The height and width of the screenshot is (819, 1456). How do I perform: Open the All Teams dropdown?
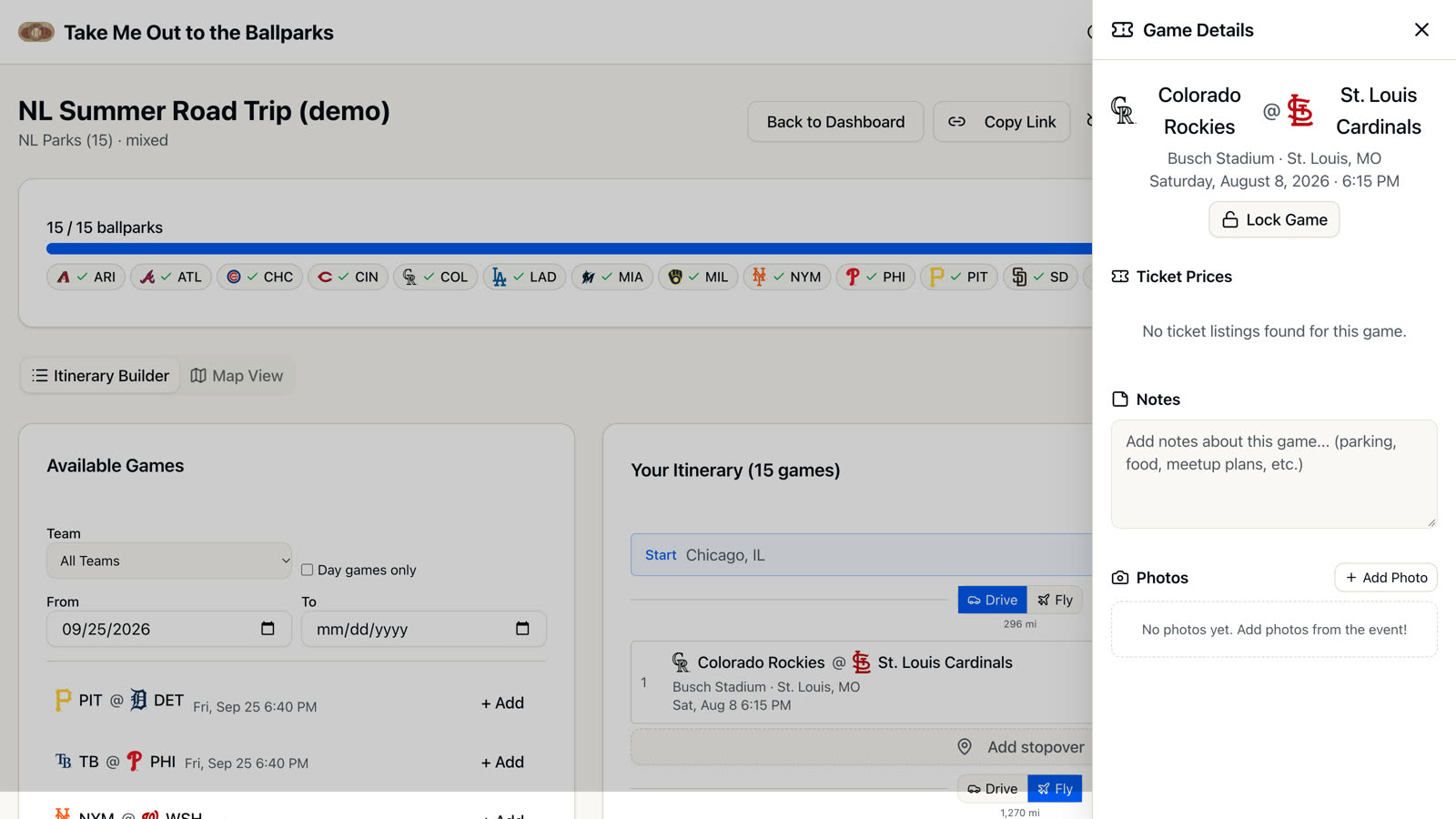click(x=169, y=561)
